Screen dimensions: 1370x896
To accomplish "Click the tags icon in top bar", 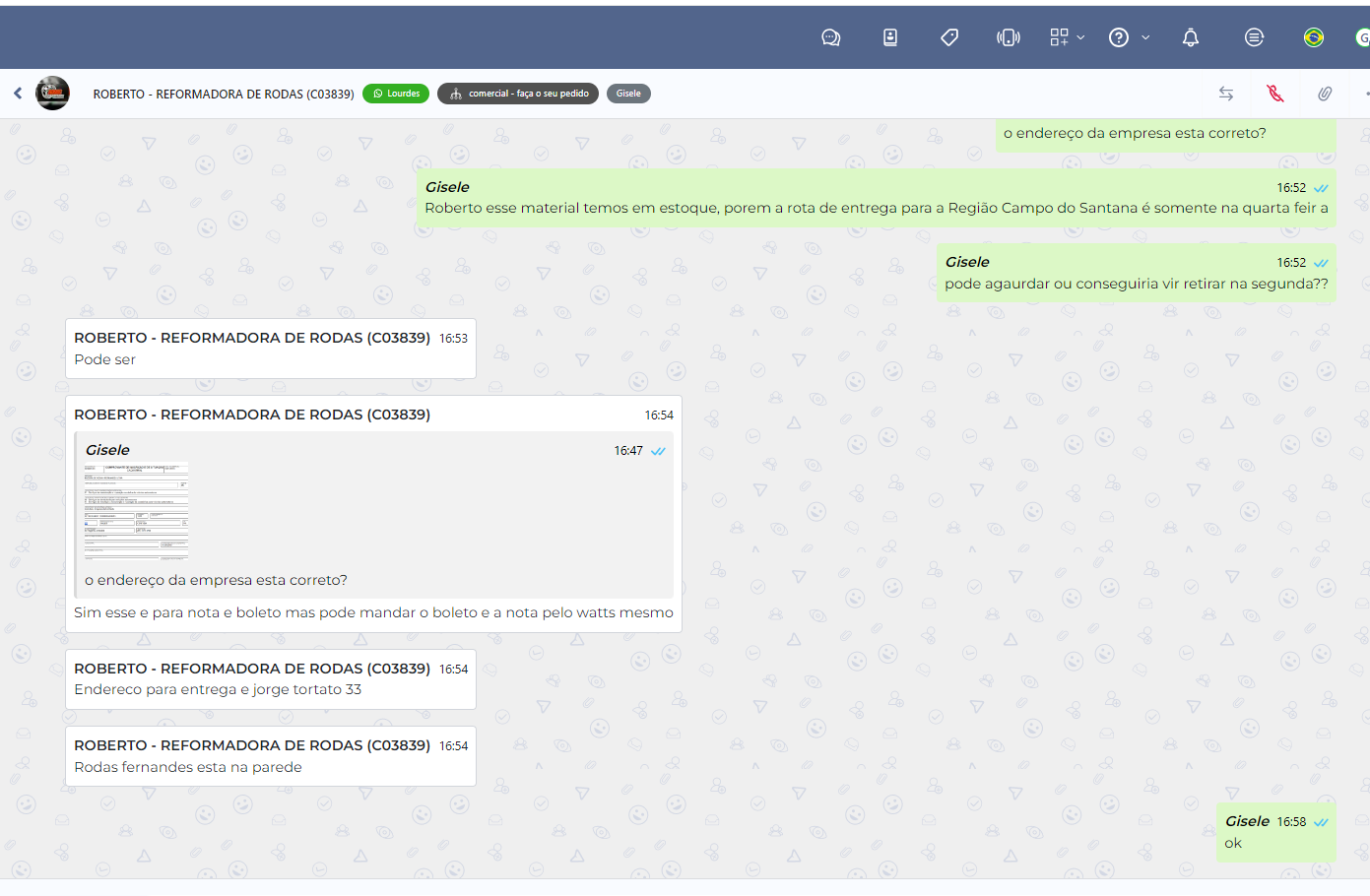I will (x=949, y=37).
